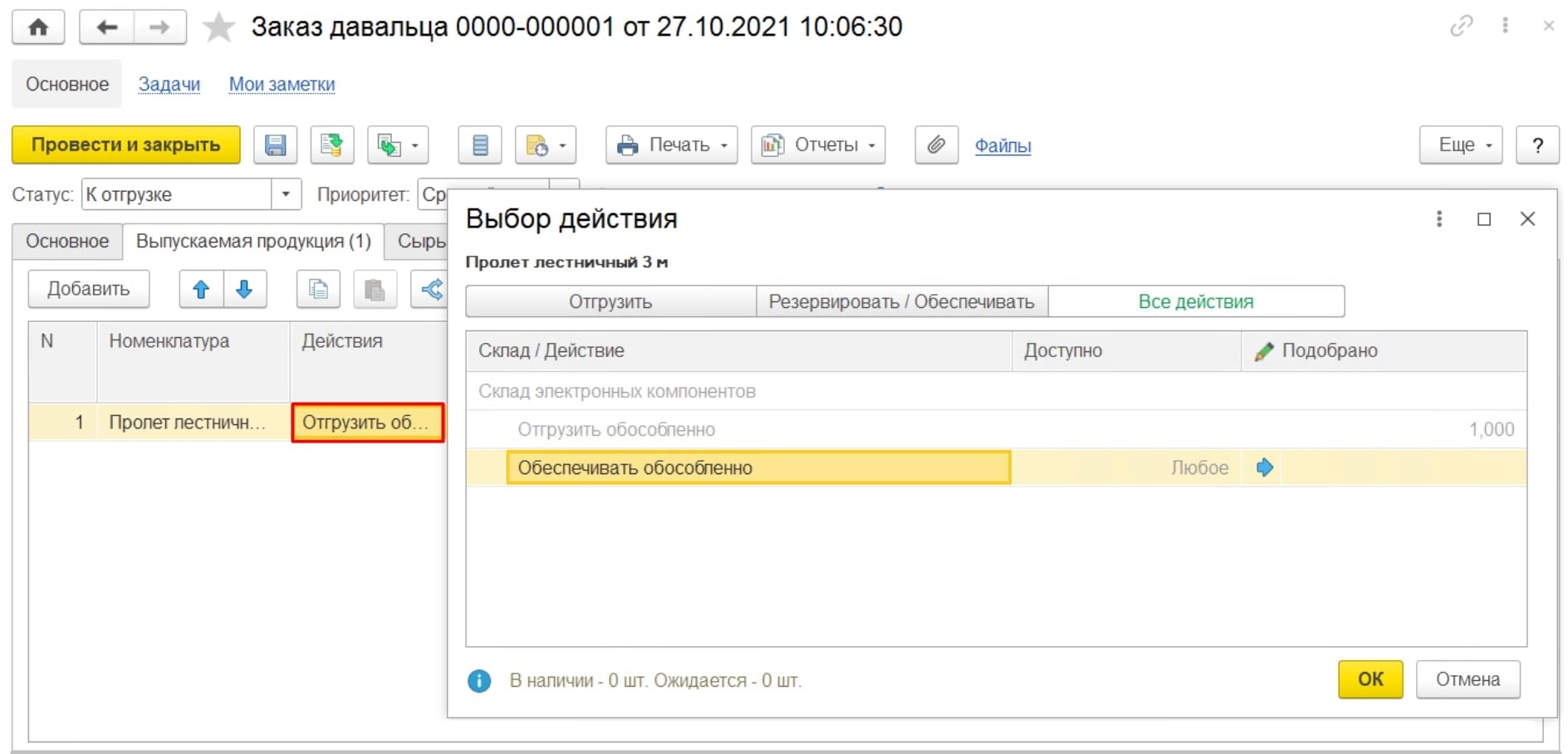Screen dimensions: 1568x754
Task: Open the Задачи section
Action: pyautogui.click(x=169, y=85)
